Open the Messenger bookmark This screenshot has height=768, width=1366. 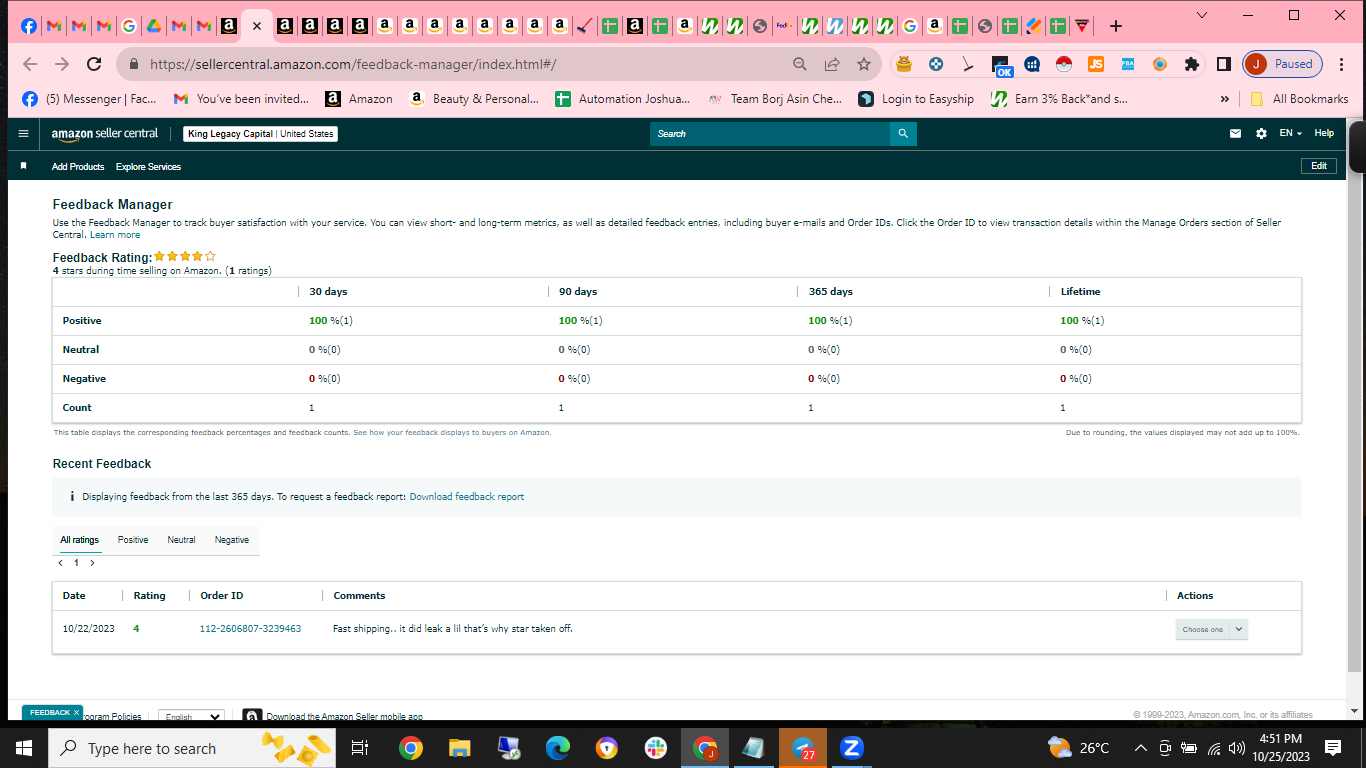[89, 99]
